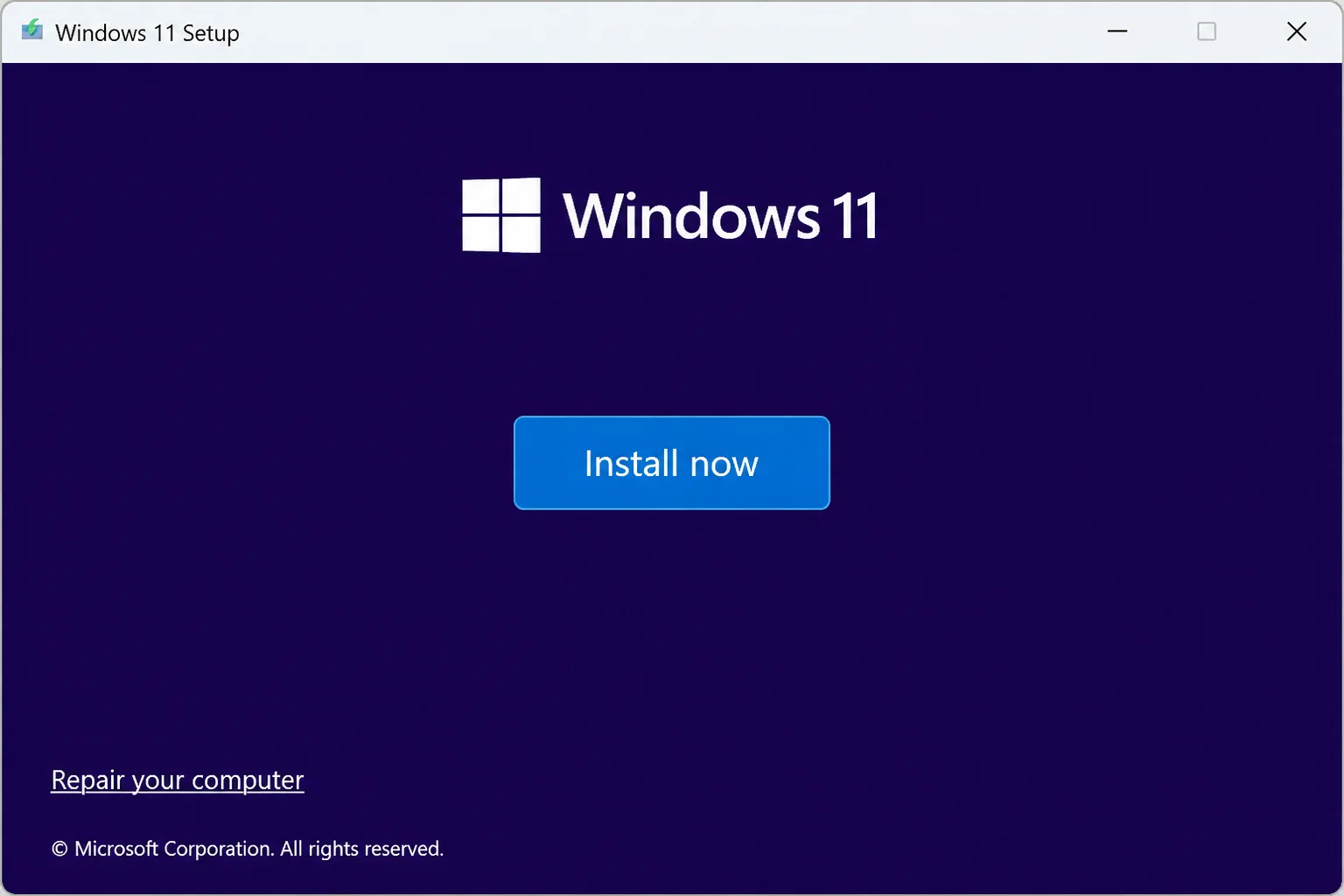Click the setup icon in title bar
The width and height of the screenshot is (1344, 896).
[x=32, y=31]
